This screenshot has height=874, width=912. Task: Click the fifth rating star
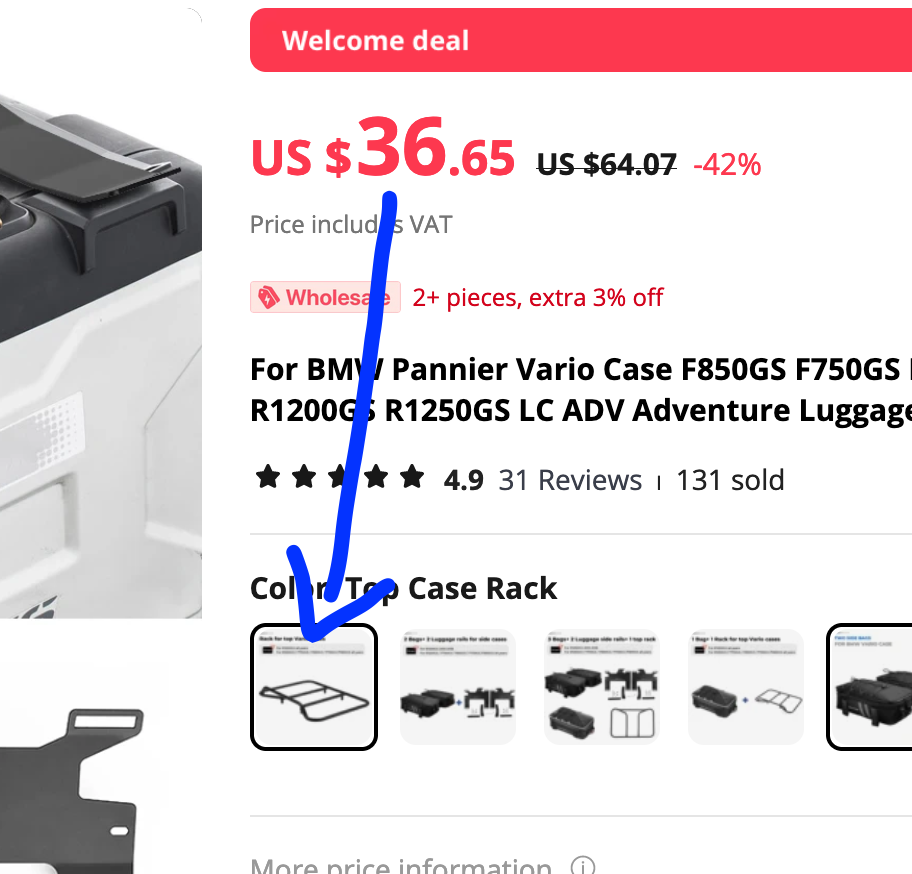412,477
